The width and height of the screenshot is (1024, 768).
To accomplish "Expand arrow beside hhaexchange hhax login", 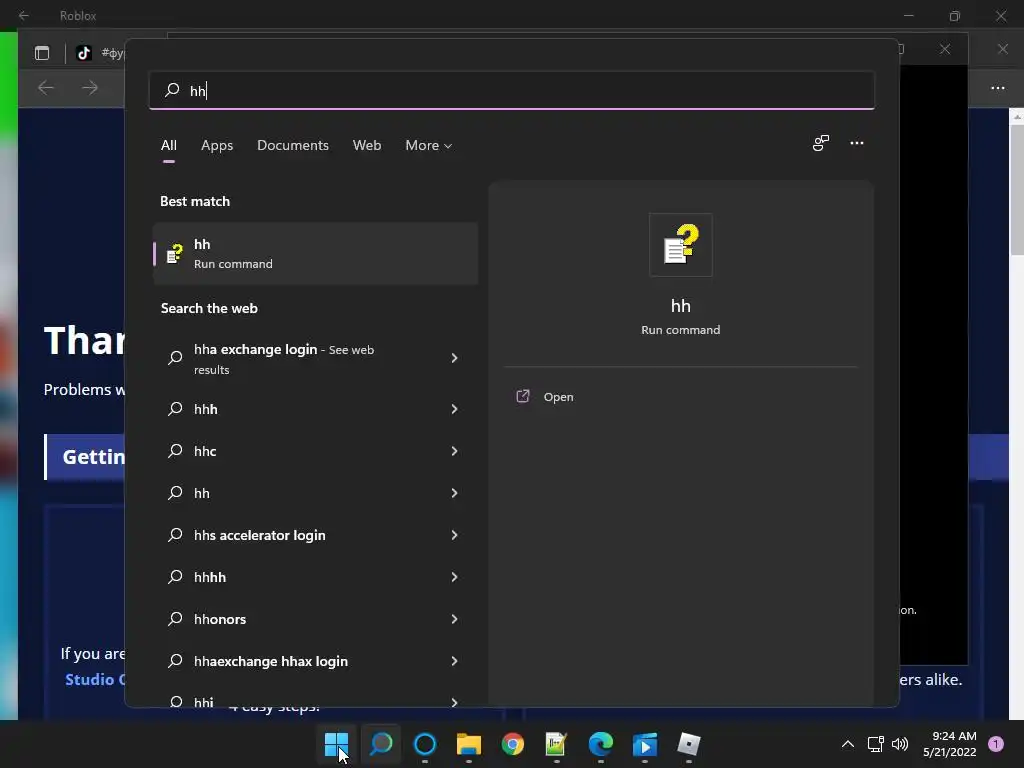I will [x=455, y=661].
